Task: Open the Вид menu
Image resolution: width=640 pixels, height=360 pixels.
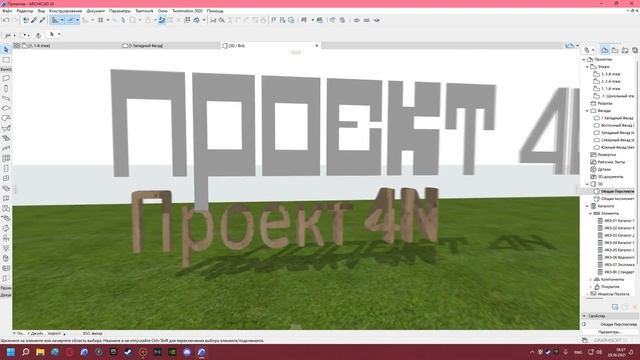Action: coord(41,11)
